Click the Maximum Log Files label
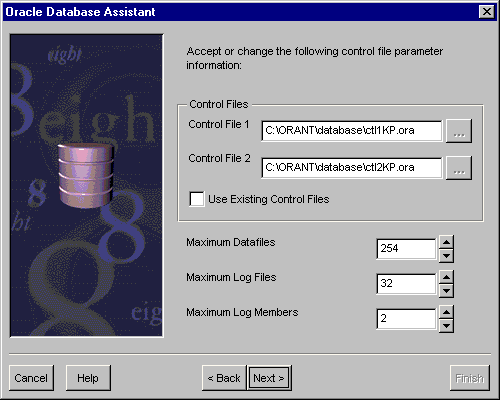This screenshot has height=400, width=500. point(231,277)
